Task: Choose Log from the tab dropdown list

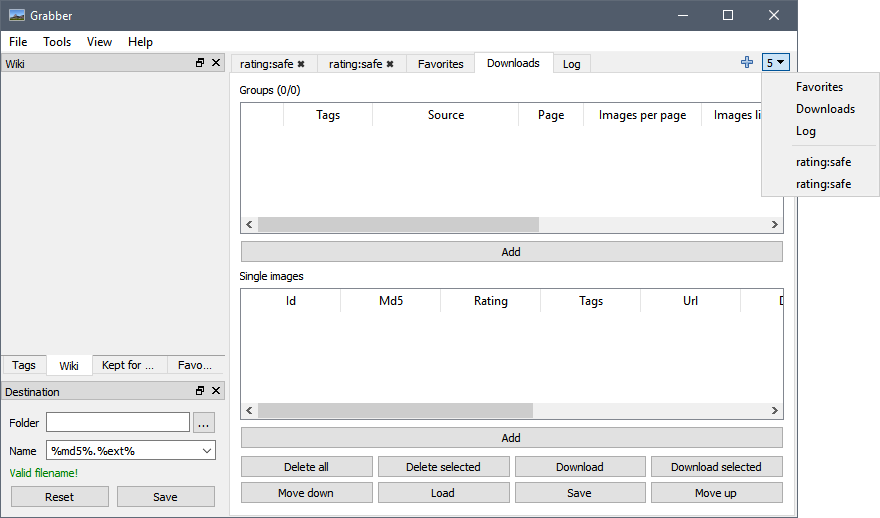Action: pos(805,131)
